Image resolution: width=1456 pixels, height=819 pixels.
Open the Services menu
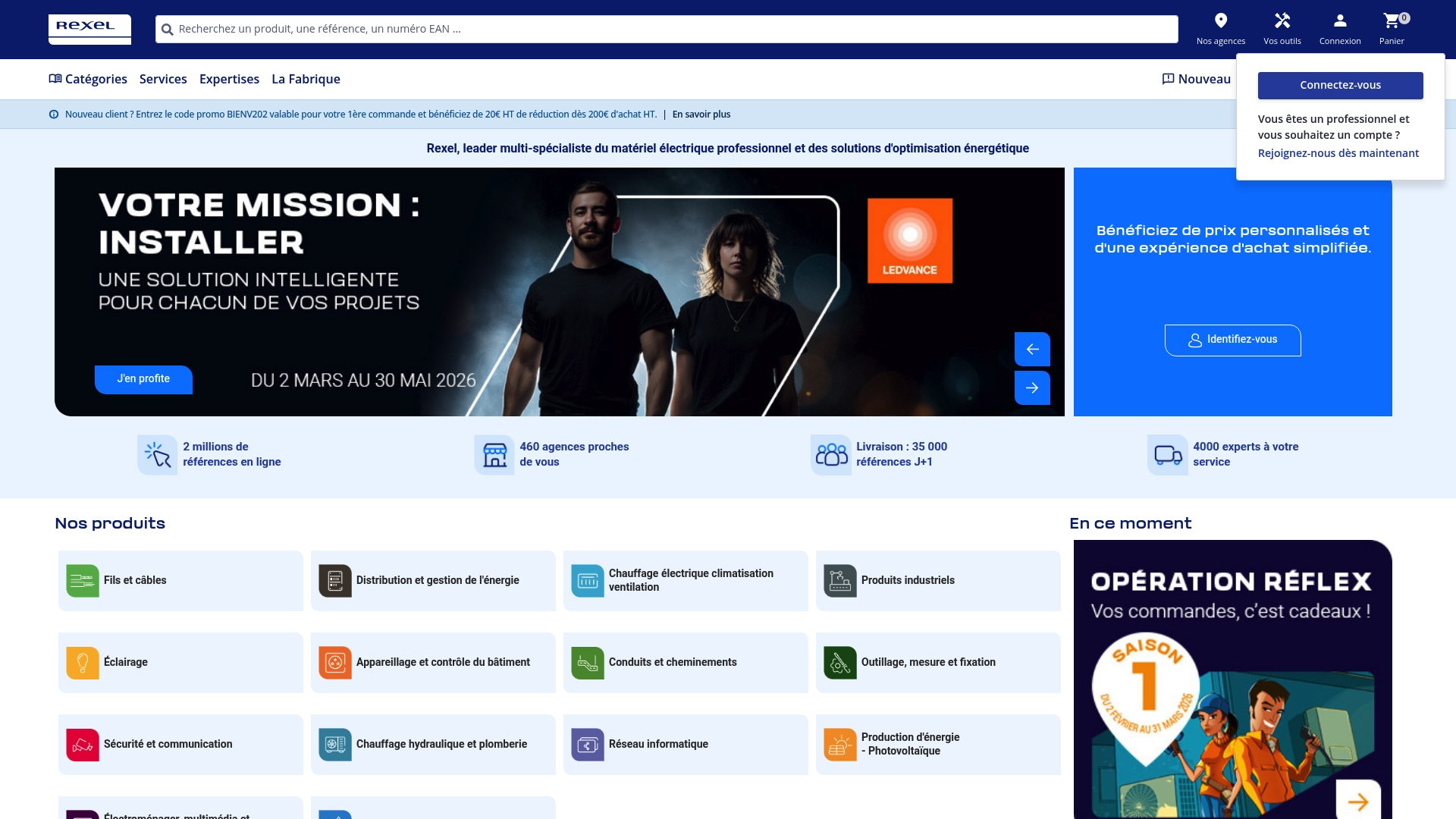point(163,80)
